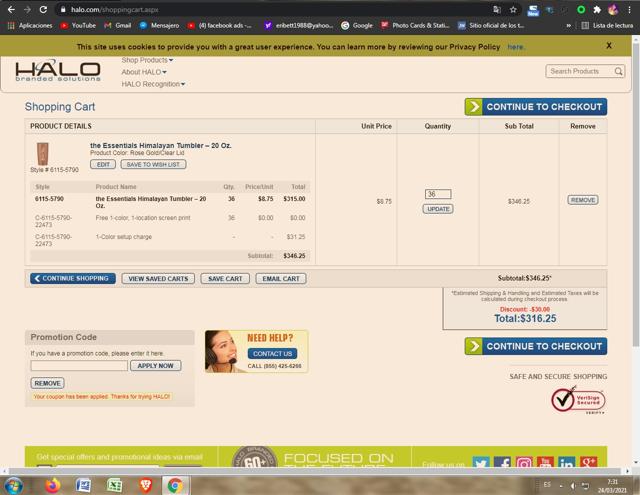Open the YouTube bookmark
Viewport: 640px width, 495px height.
coord(78,25)
